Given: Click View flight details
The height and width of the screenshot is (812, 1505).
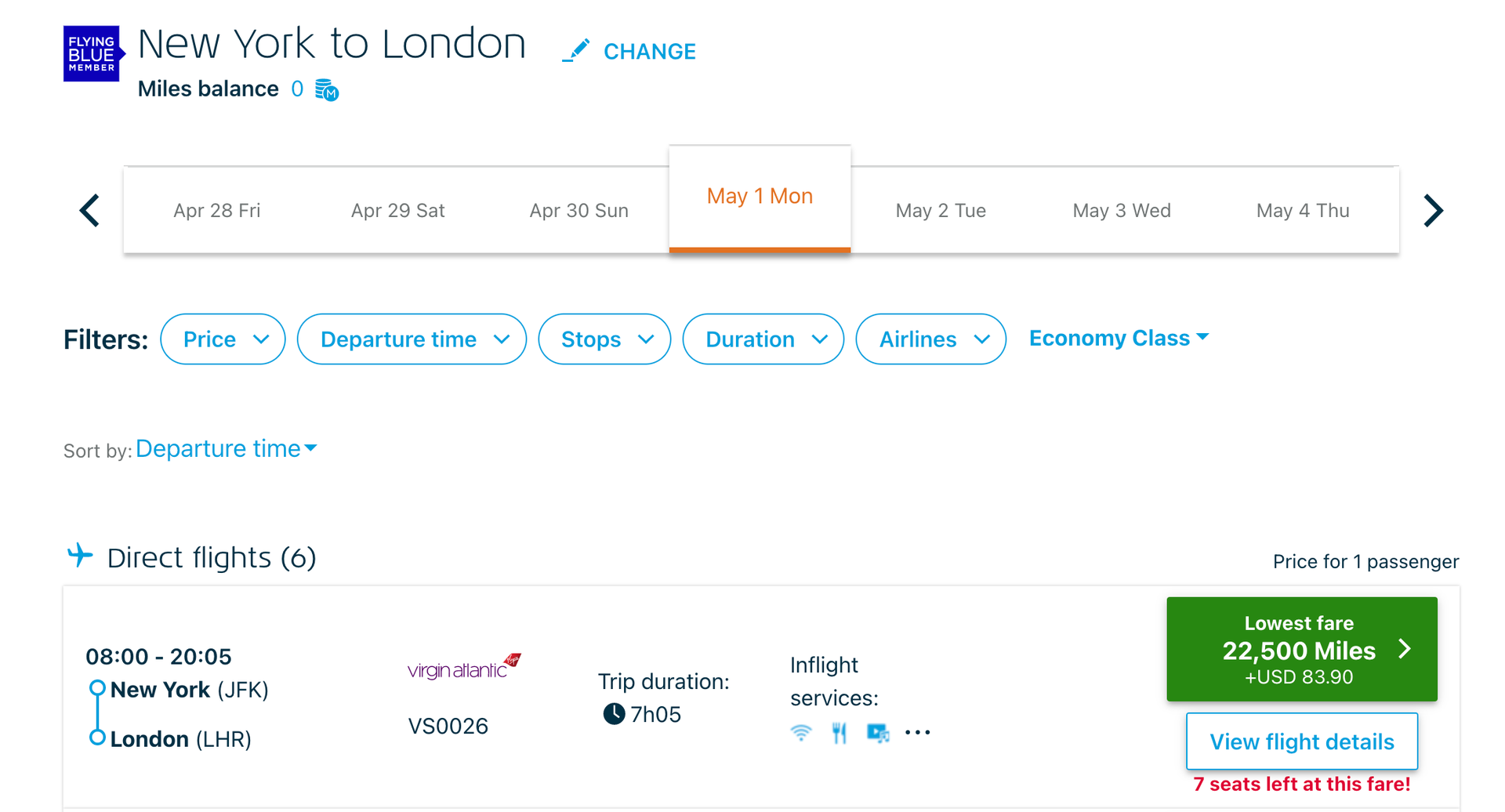Looking at the screenshot, I should 1301,741.
